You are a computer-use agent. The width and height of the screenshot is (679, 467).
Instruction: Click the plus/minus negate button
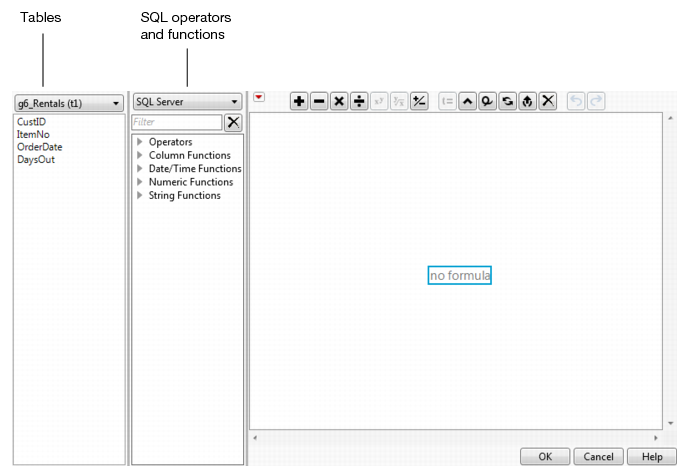click(419, 101)
